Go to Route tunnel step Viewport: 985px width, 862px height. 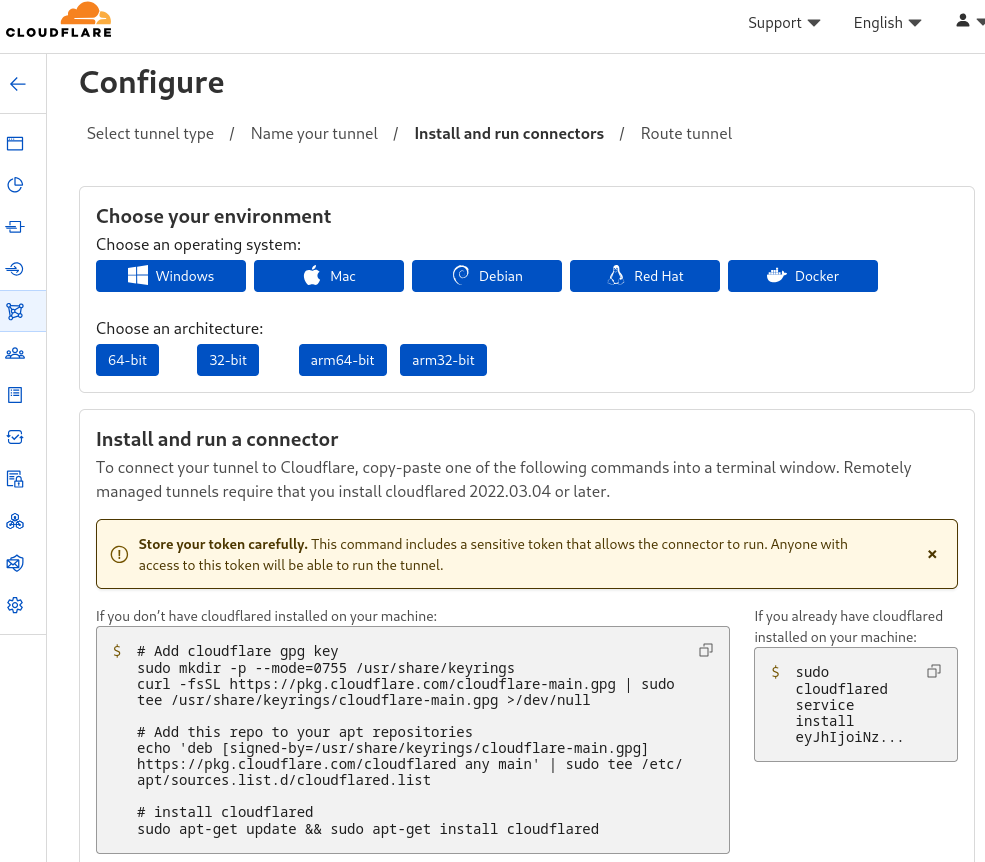pyautogui.click(x=686, y=134)
